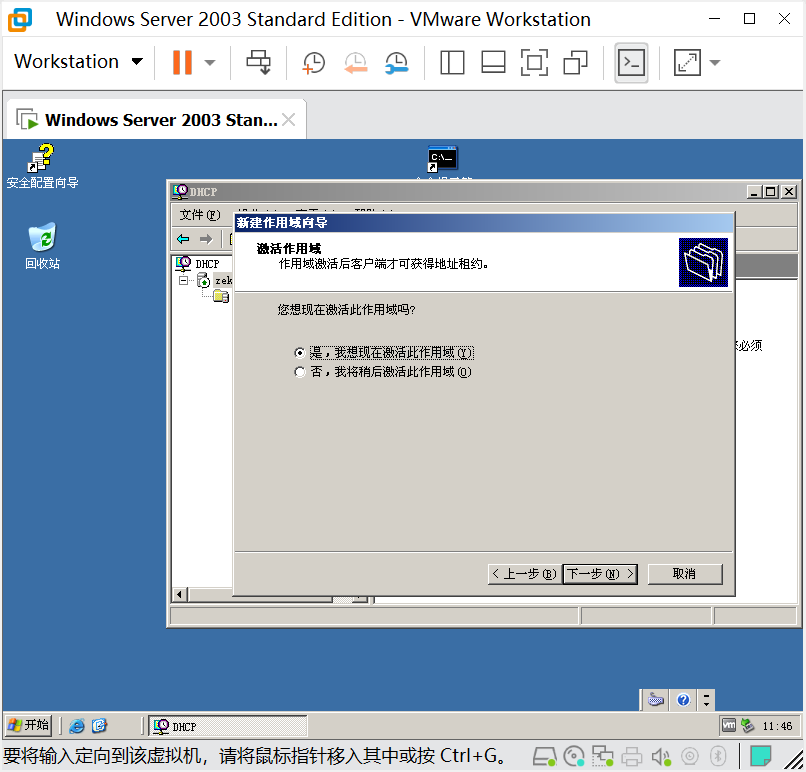Screen dimensions: 806x772
Task: Collapse the server node in DHCP tree
Action: [184, 281]
